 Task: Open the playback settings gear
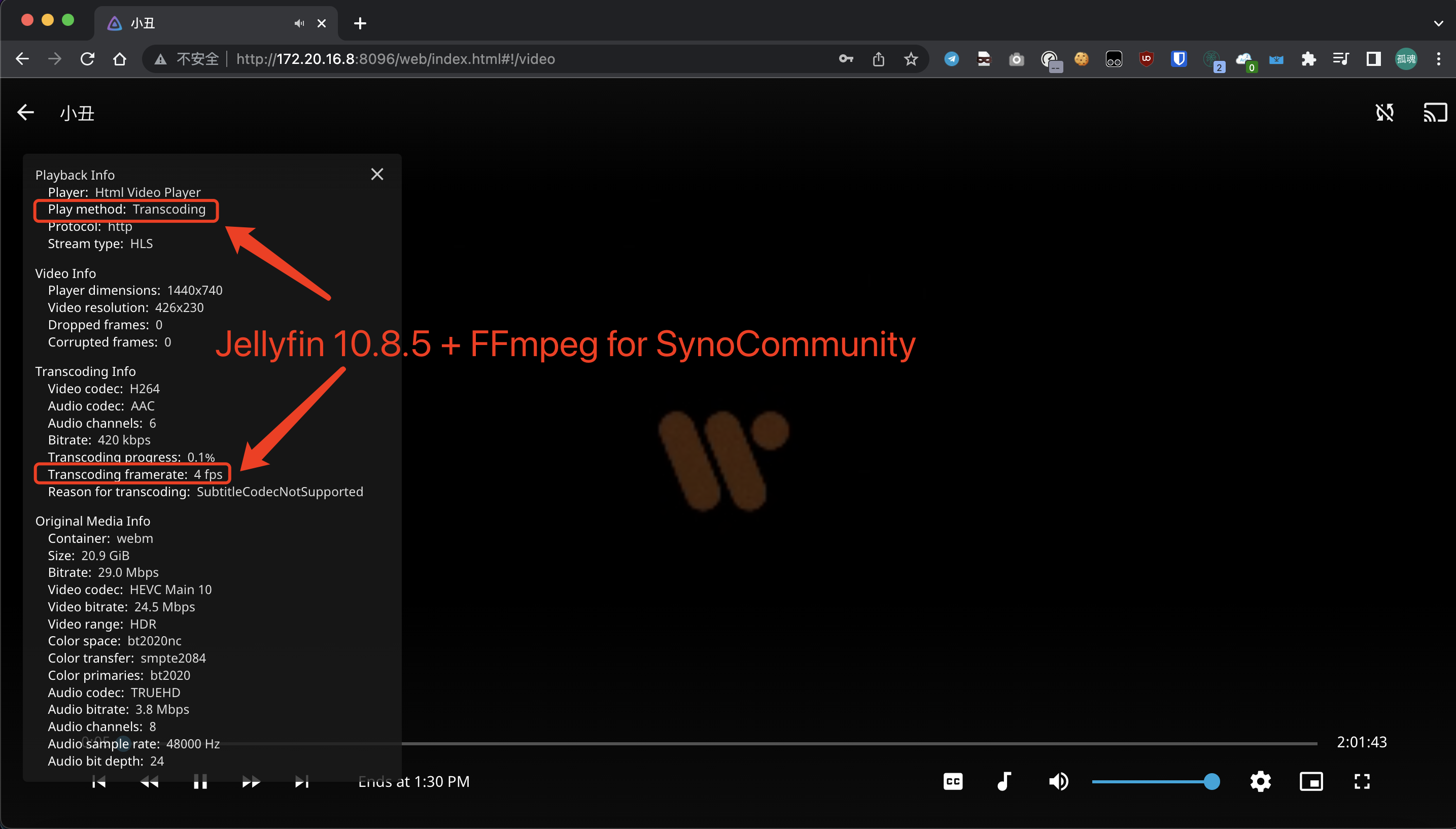click(1260, 781)
